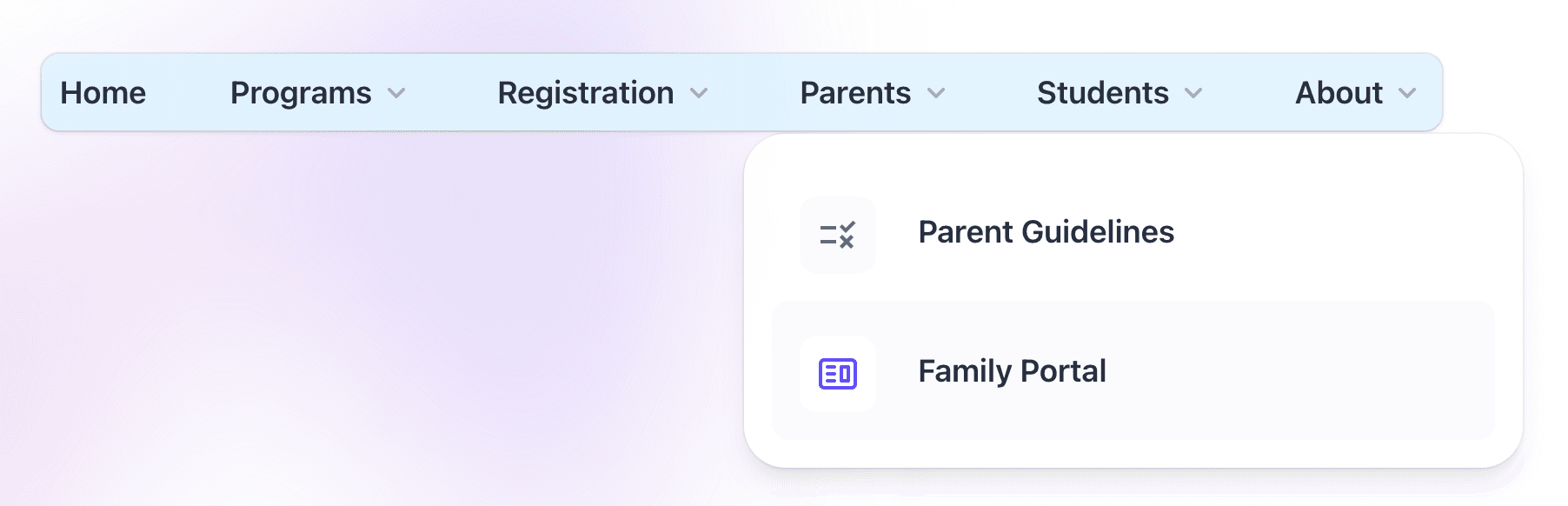Click navbar gap between Home and Programs
Viewport: 1568px width, 506px height.
pyautogui.click(x=188, y=92)
